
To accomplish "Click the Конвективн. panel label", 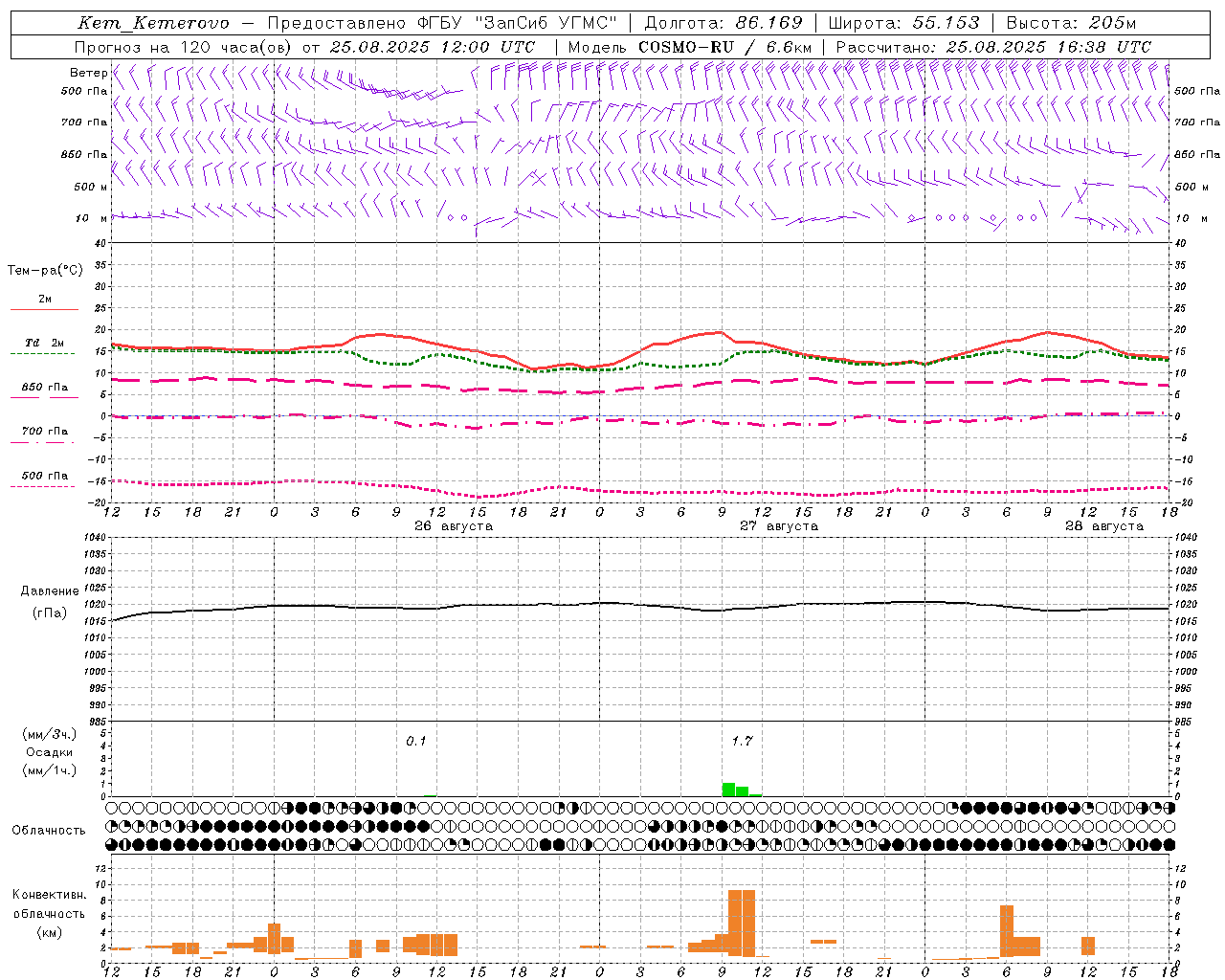I will tap(50, 895).
